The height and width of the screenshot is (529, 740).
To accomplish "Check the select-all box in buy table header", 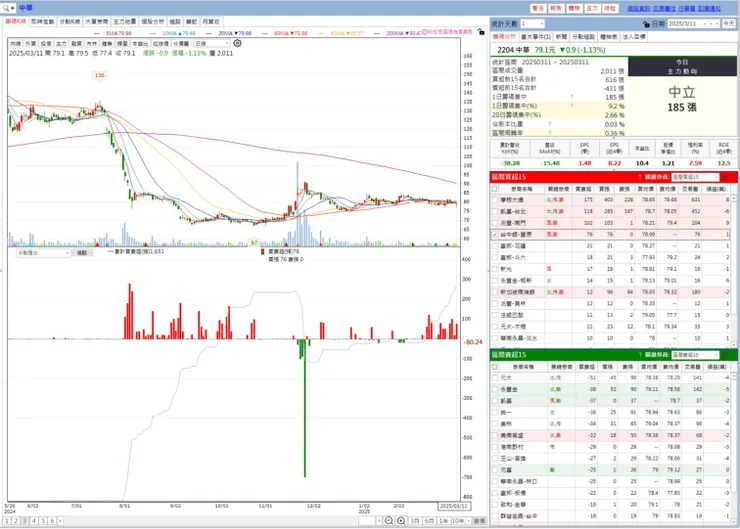I will click(x=495, y=189).
